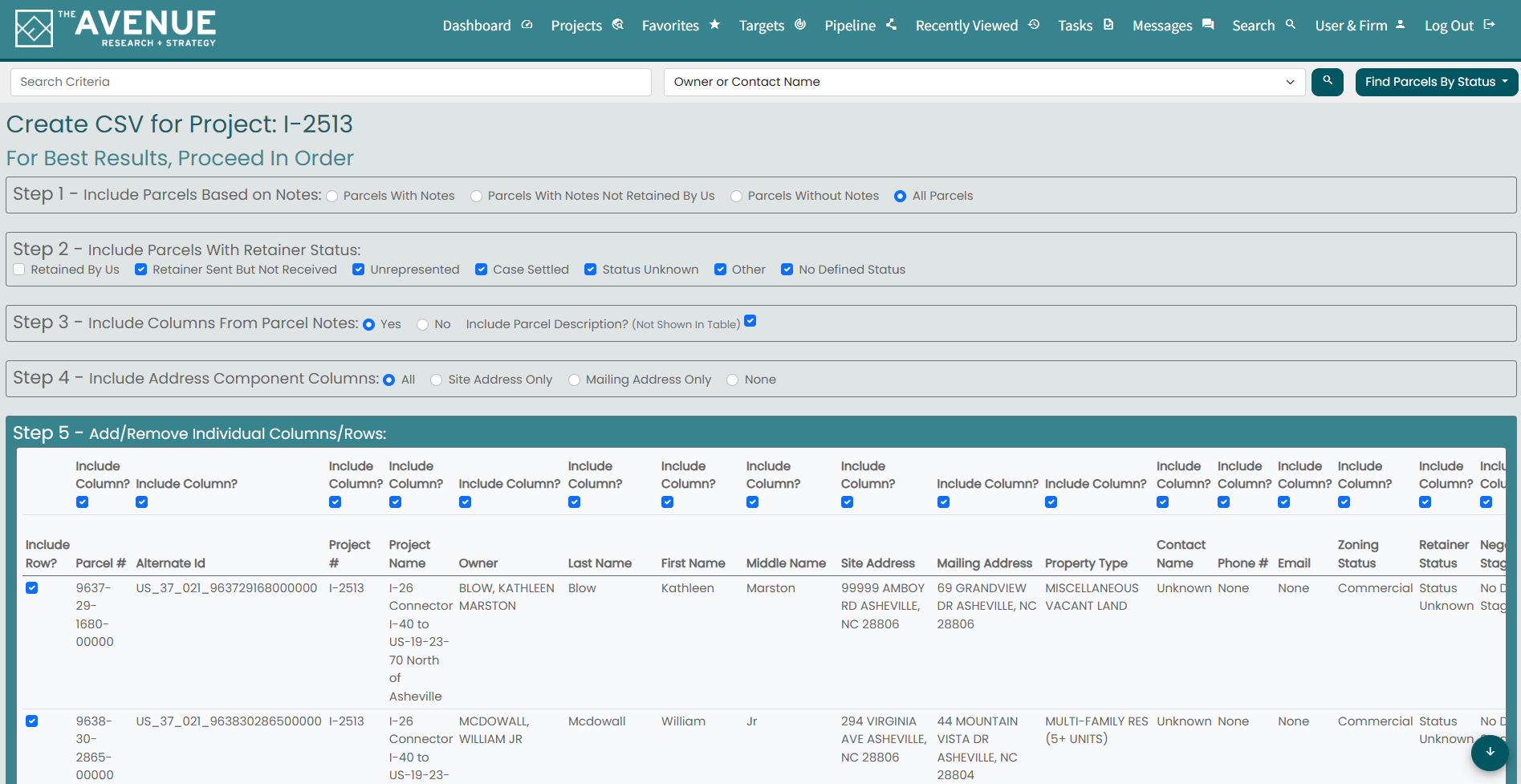Click the Log Out exit icon
Viewport: 1521px width, 784px height.
pyautogui.click(x=1490, y=25)
